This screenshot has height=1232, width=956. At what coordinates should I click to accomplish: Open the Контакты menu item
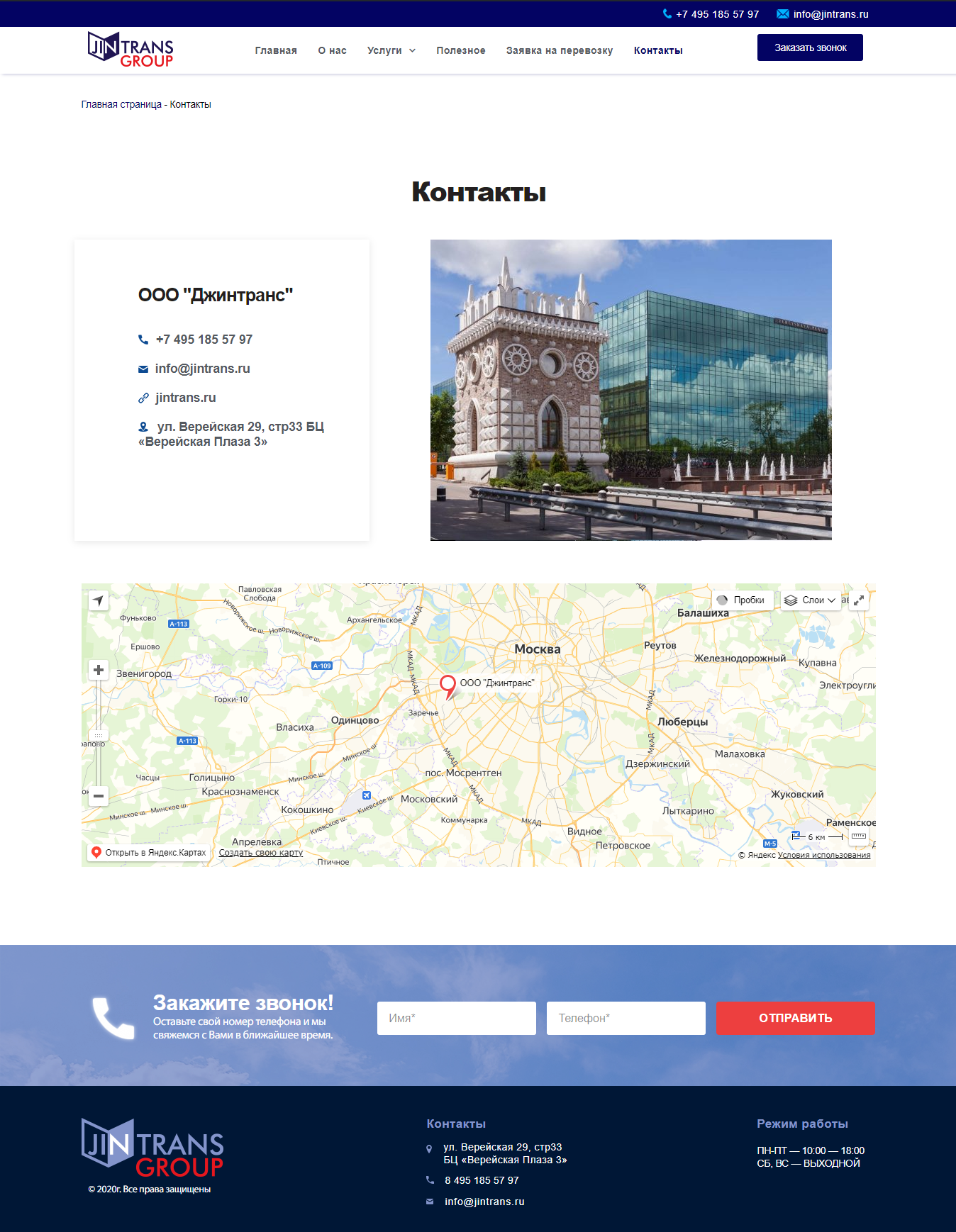(x=658, y=50)
